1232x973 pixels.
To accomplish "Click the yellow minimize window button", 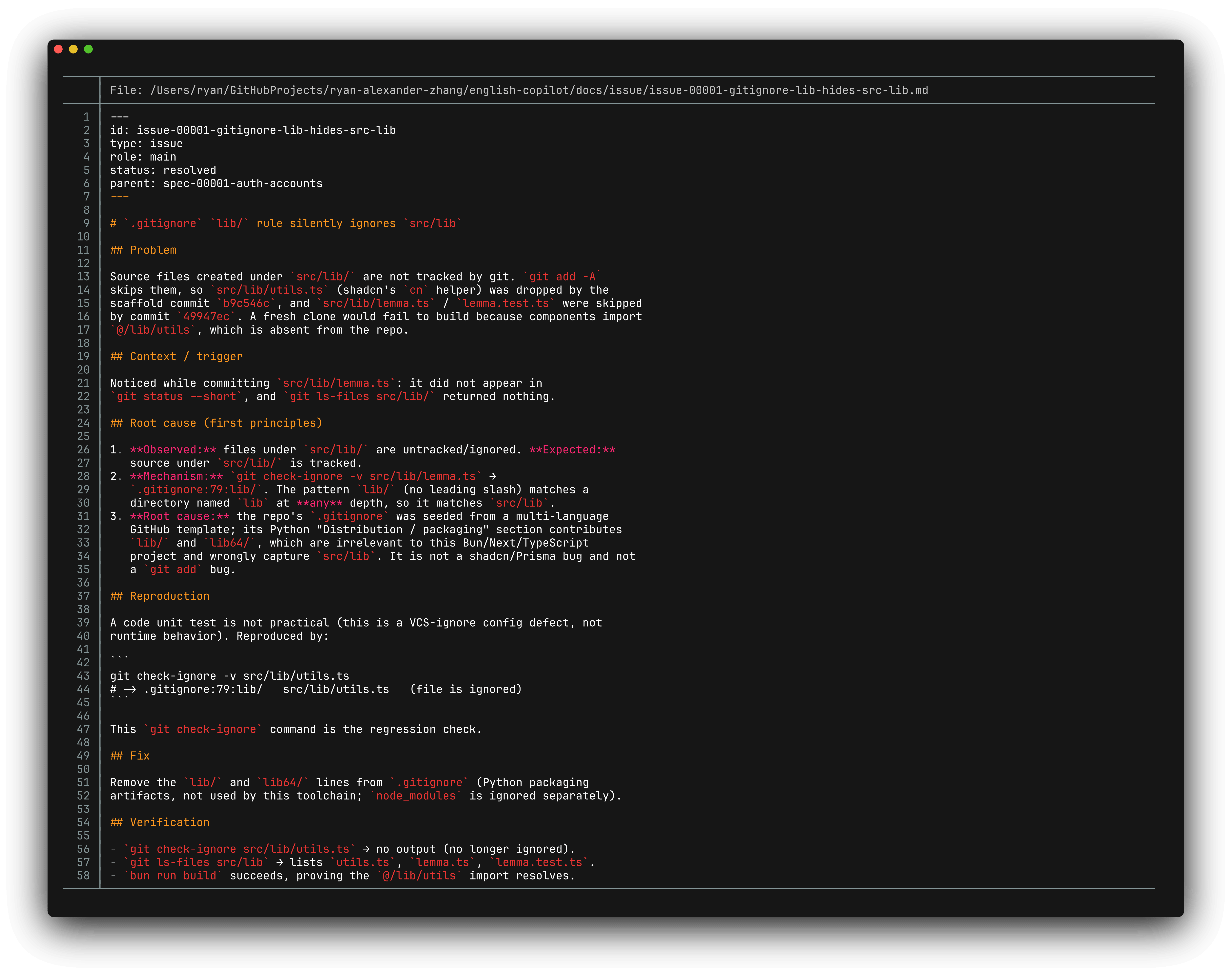I will [x=73, y=49].
